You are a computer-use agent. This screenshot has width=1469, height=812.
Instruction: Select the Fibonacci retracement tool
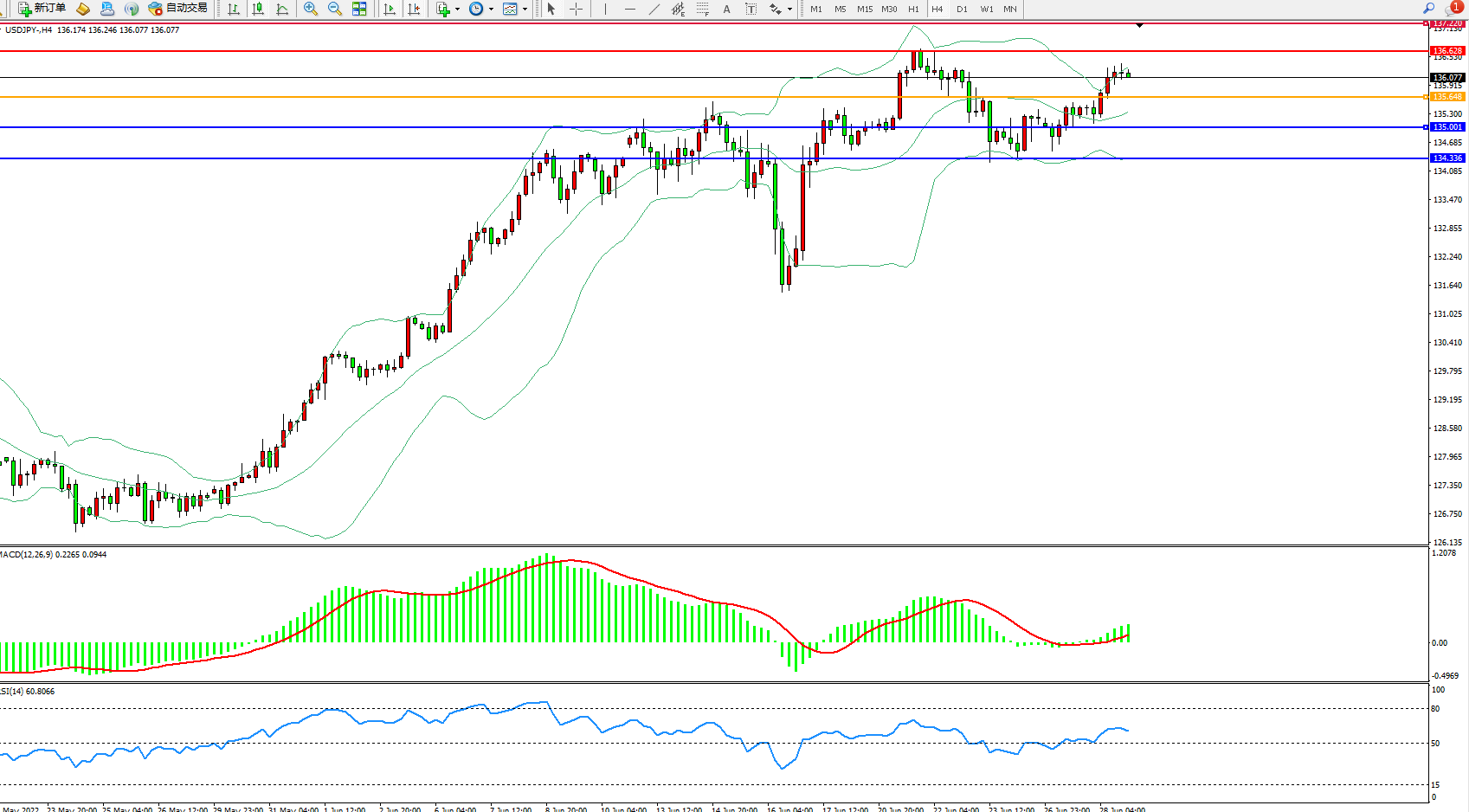[702, 9]
